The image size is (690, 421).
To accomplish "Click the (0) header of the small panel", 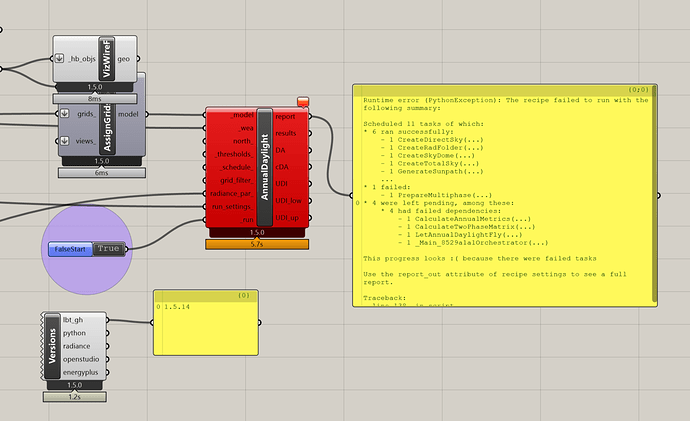I will tap(206, 296).
